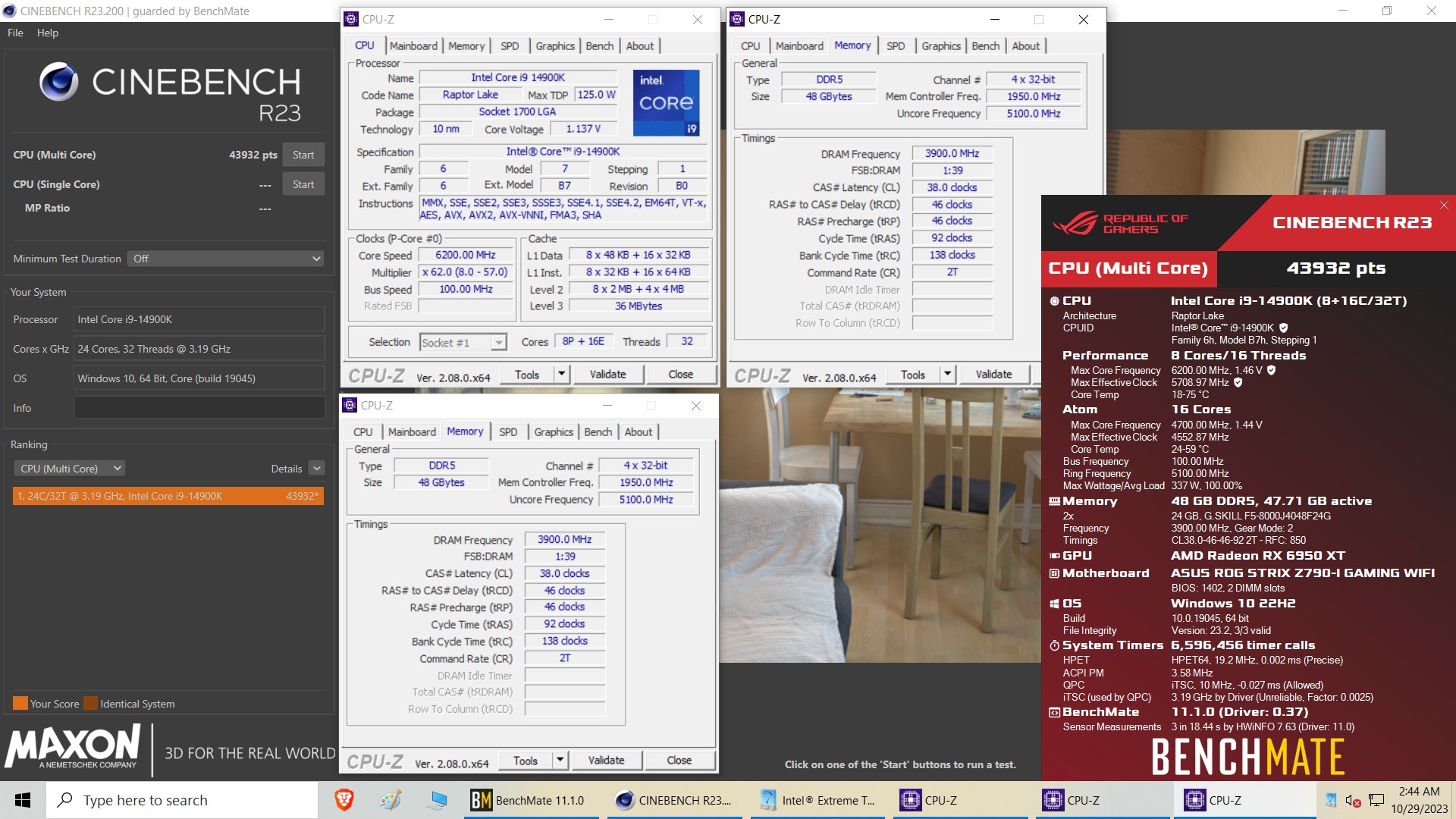Image resolution: width=1456 pixels, height=819 pixels.
Task: Open SPD tab in top-right CPU-Z window
Action: [896, 45]
